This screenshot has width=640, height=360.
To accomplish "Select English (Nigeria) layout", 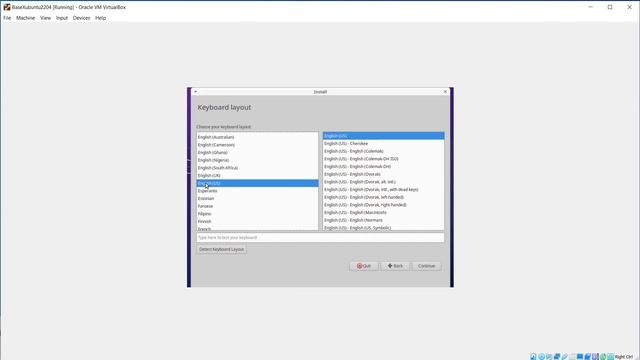I will click(257, 160).
